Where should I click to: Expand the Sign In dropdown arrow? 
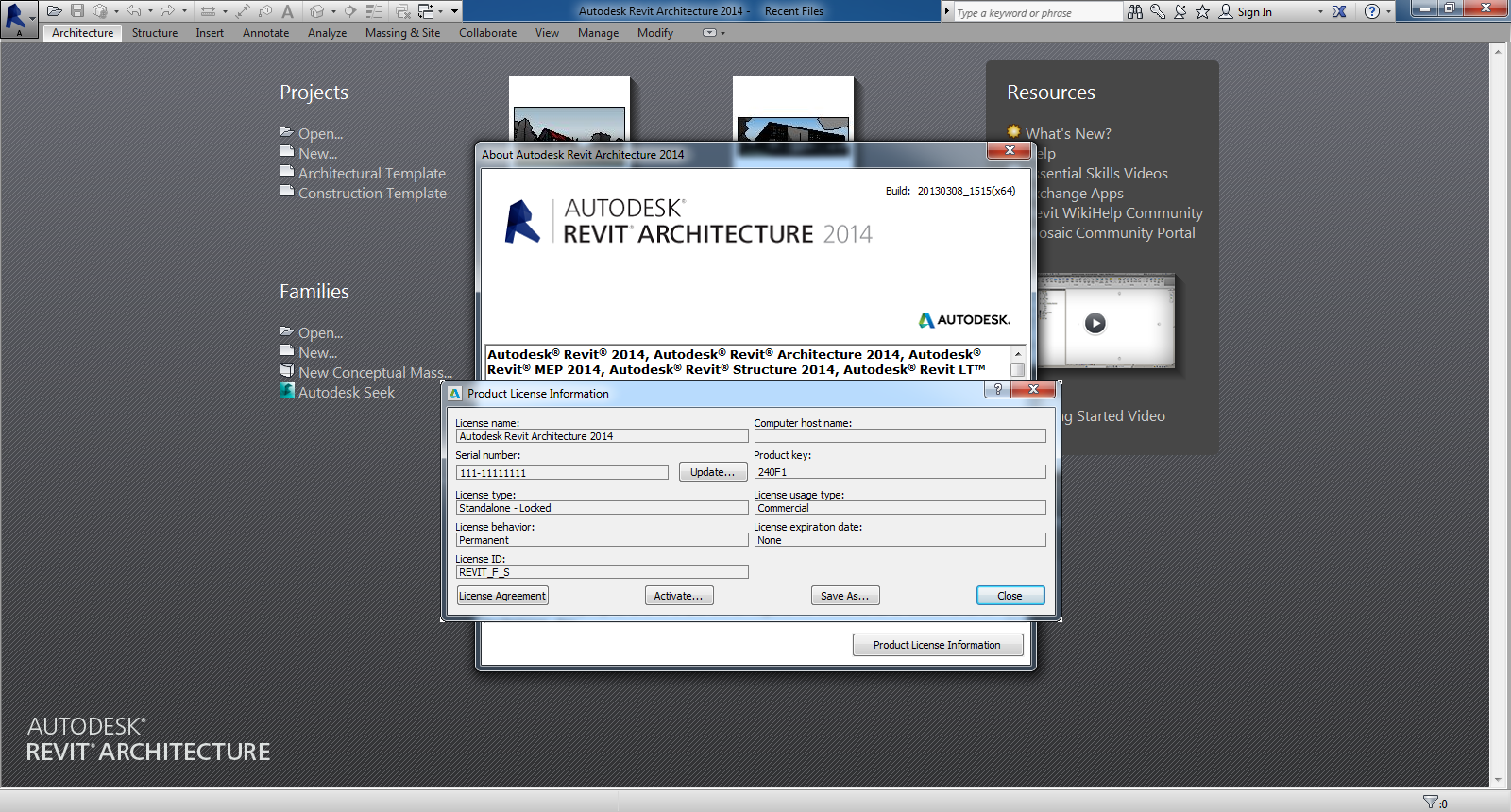[x=1320, y=11]
